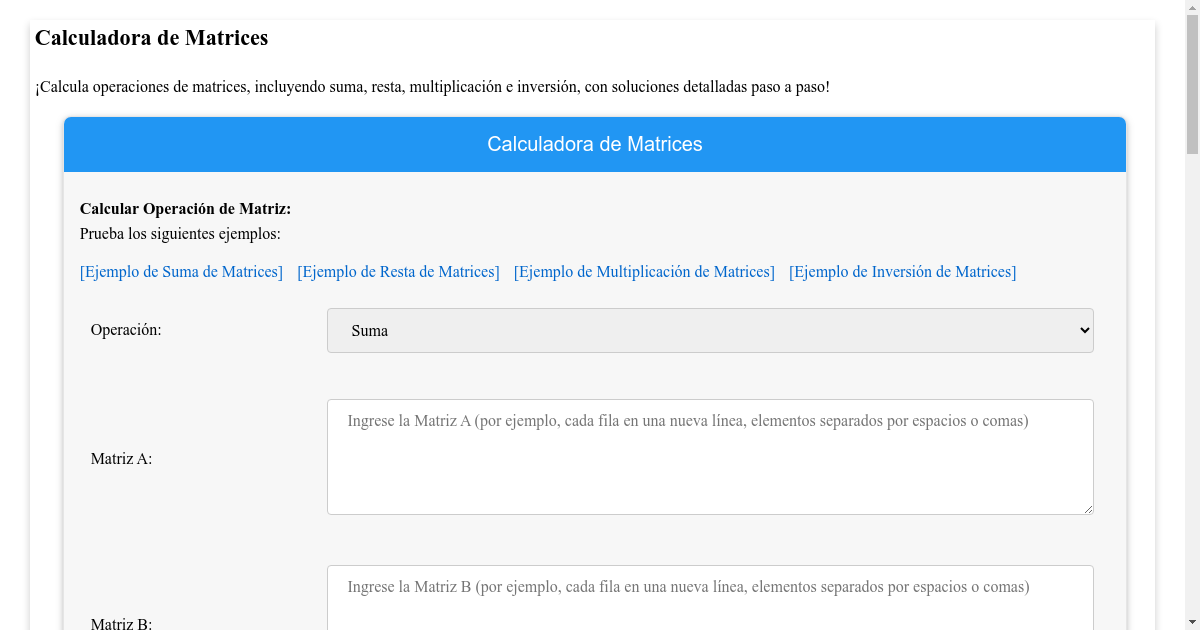Click the Calculadora de Matrices page title

coord(151,37)
